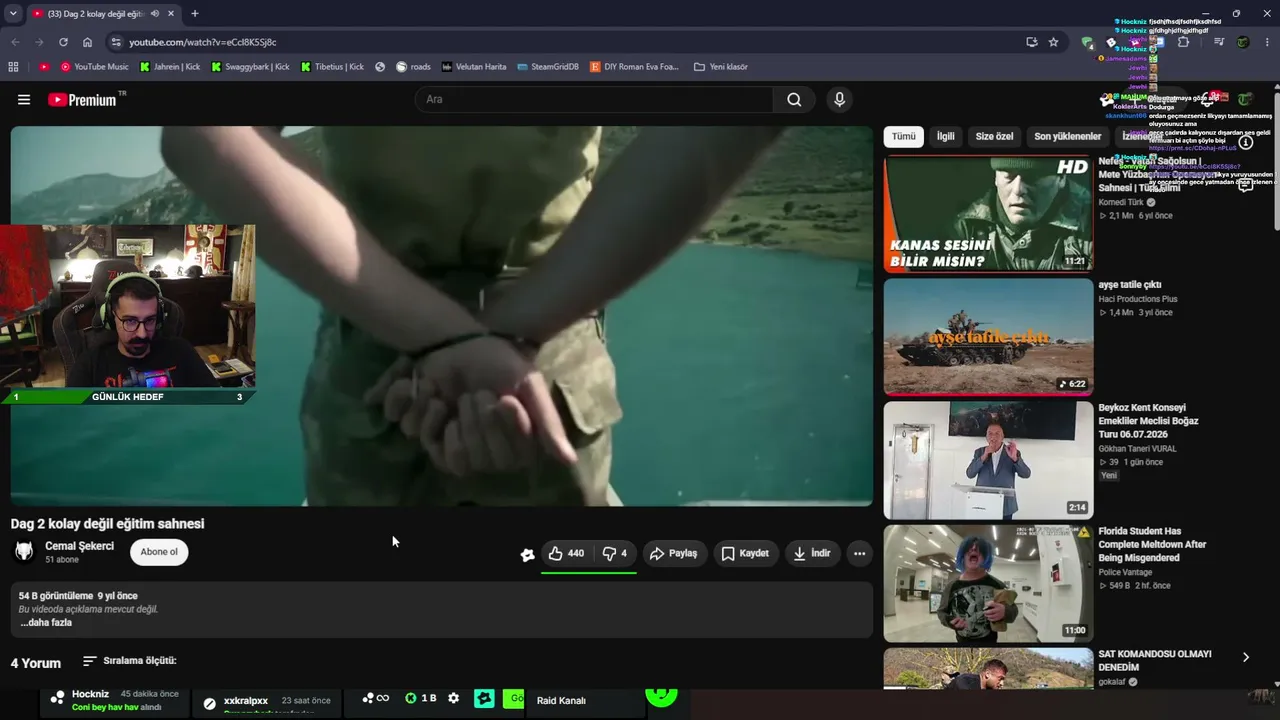
Task: Open more actions three-dot menu
Action: (859, 553)
